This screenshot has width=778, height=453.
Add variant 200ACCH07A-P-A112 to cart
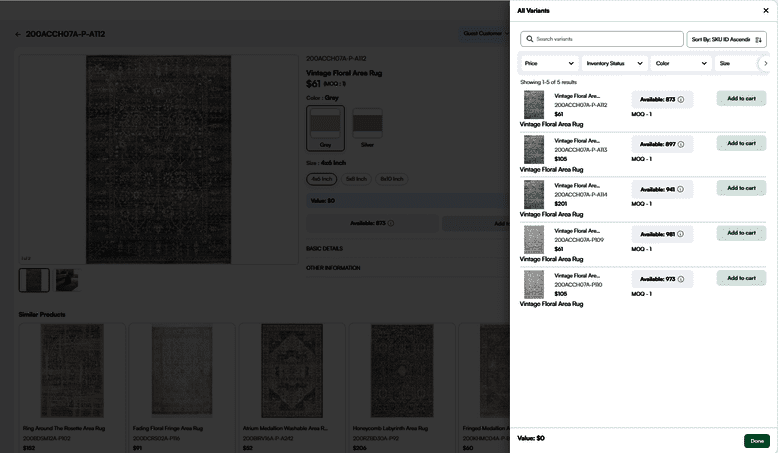pos(741,98)
